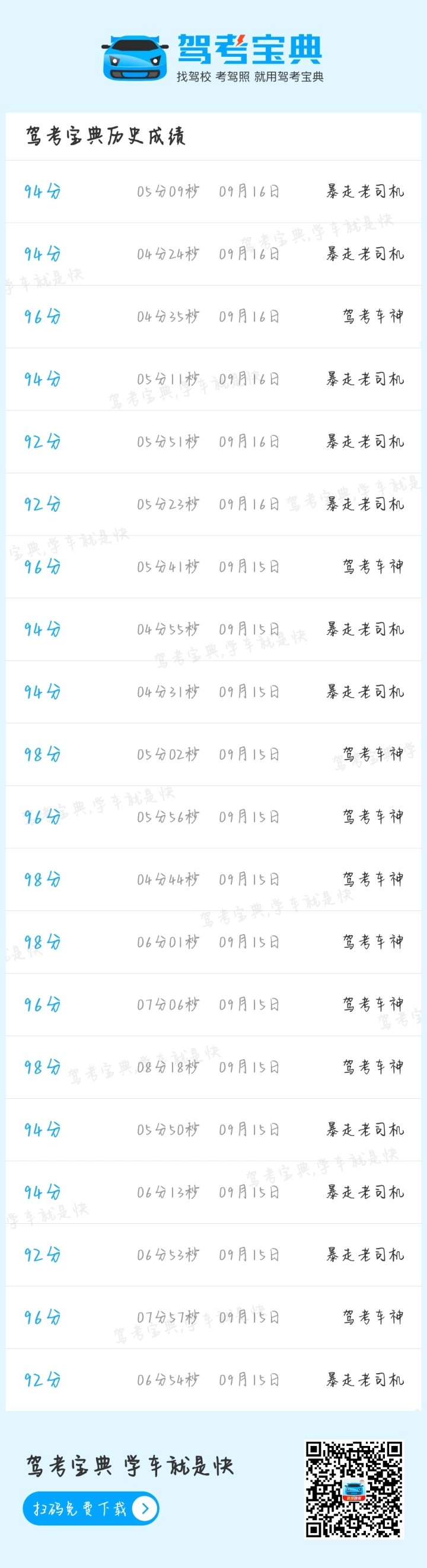Click the 96分 07分06秒 record row

[x=213, y=1005]
